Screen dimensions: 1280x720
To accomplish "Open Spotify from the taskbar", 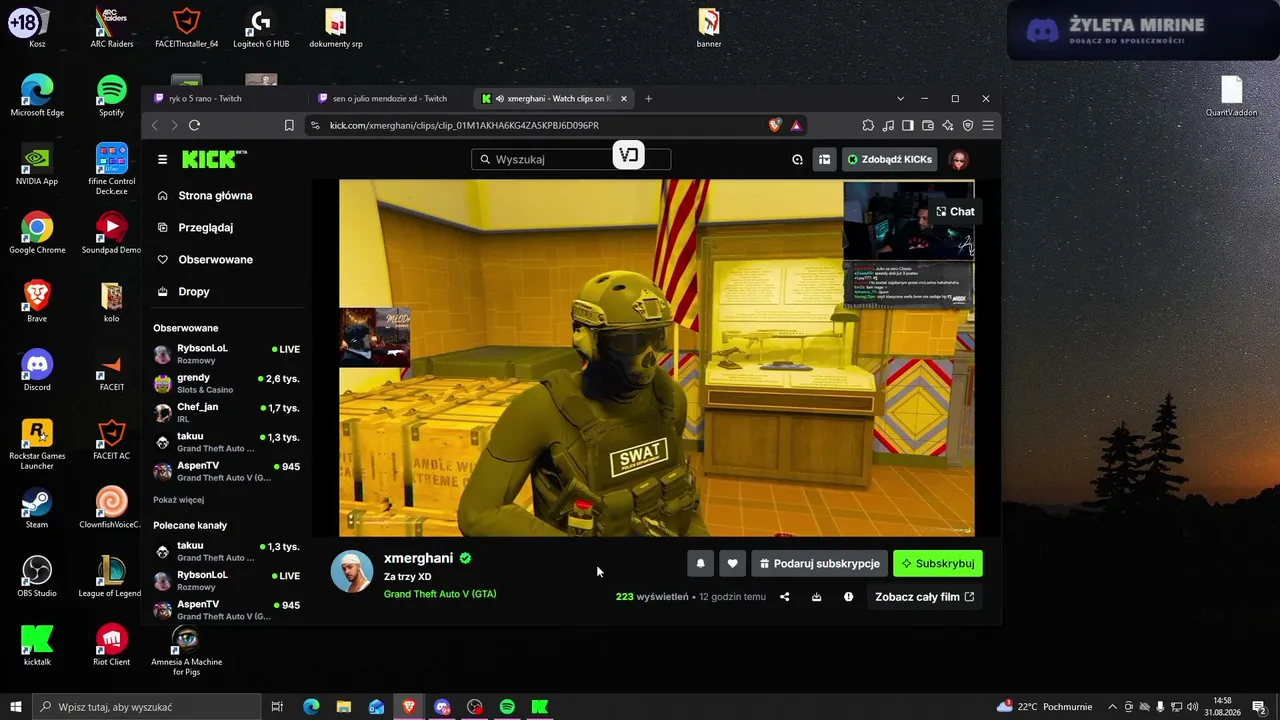I will tap(507, 707).
